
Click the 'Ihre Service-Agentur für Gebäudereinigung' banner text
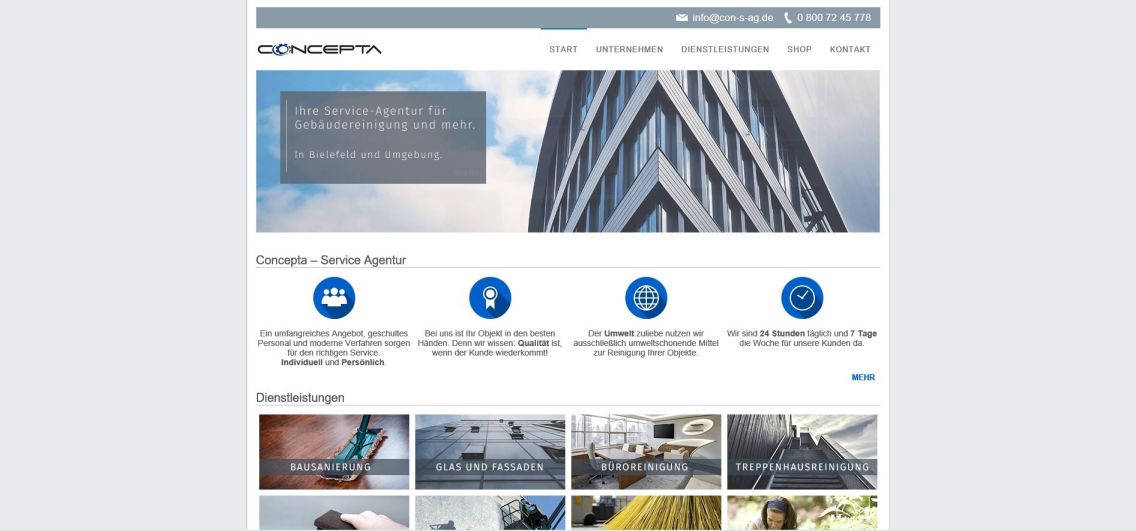[385, 118]
